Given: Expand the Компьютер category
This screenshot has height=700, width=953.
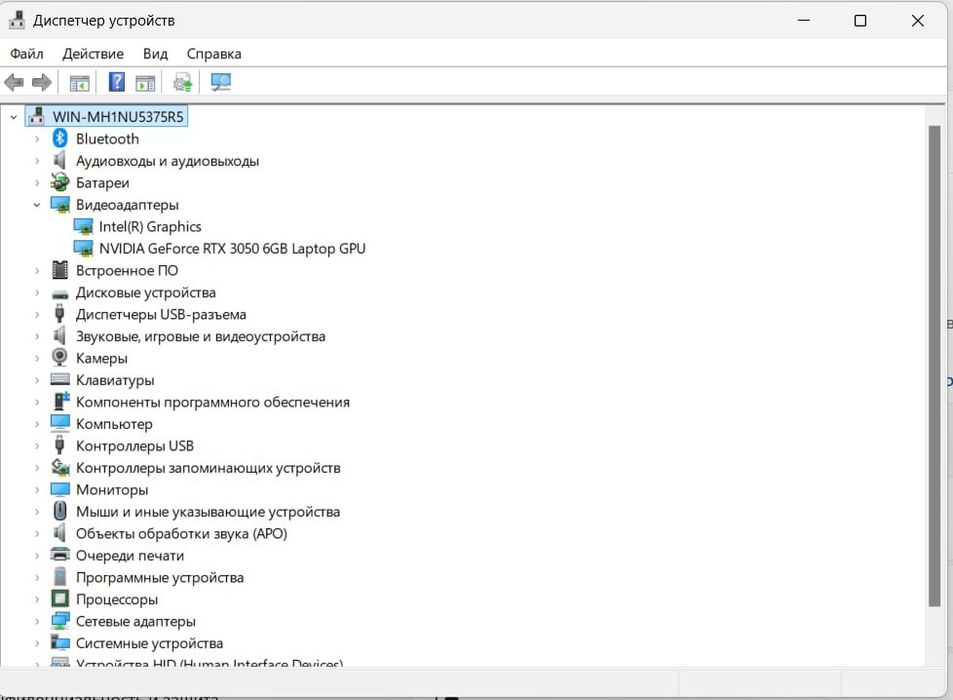Looking at the screenshot, I should (x=37, y=424).
